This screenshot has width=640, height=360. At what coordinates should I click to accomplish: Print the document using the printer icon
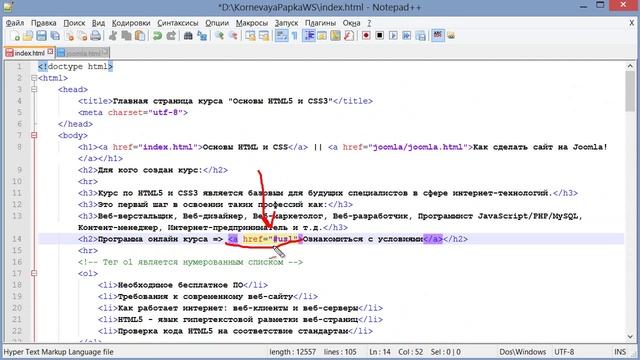tap(96, 36)
